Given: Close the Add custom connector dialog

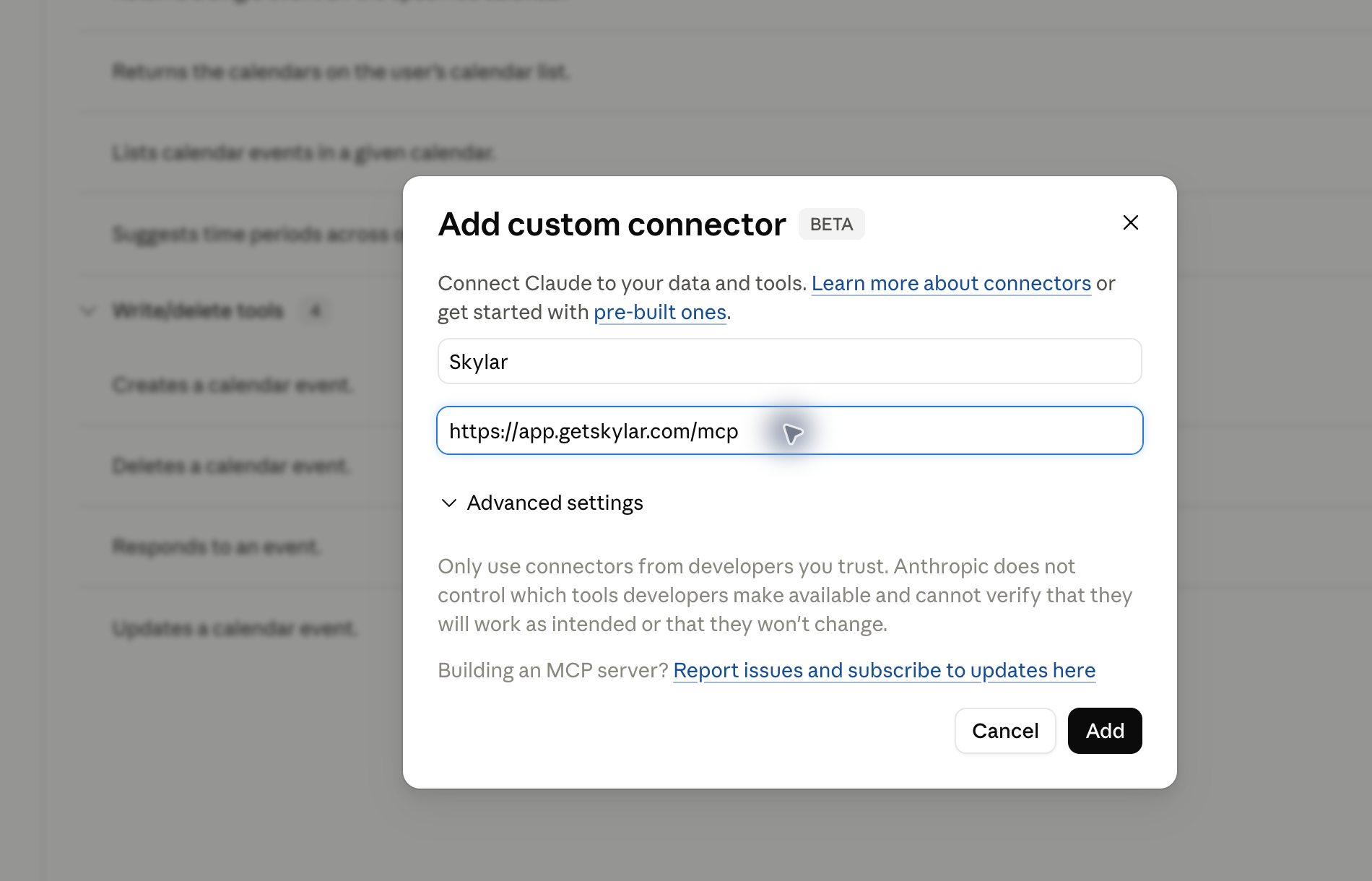Looking at the screenshot, I should [1130, 222].
